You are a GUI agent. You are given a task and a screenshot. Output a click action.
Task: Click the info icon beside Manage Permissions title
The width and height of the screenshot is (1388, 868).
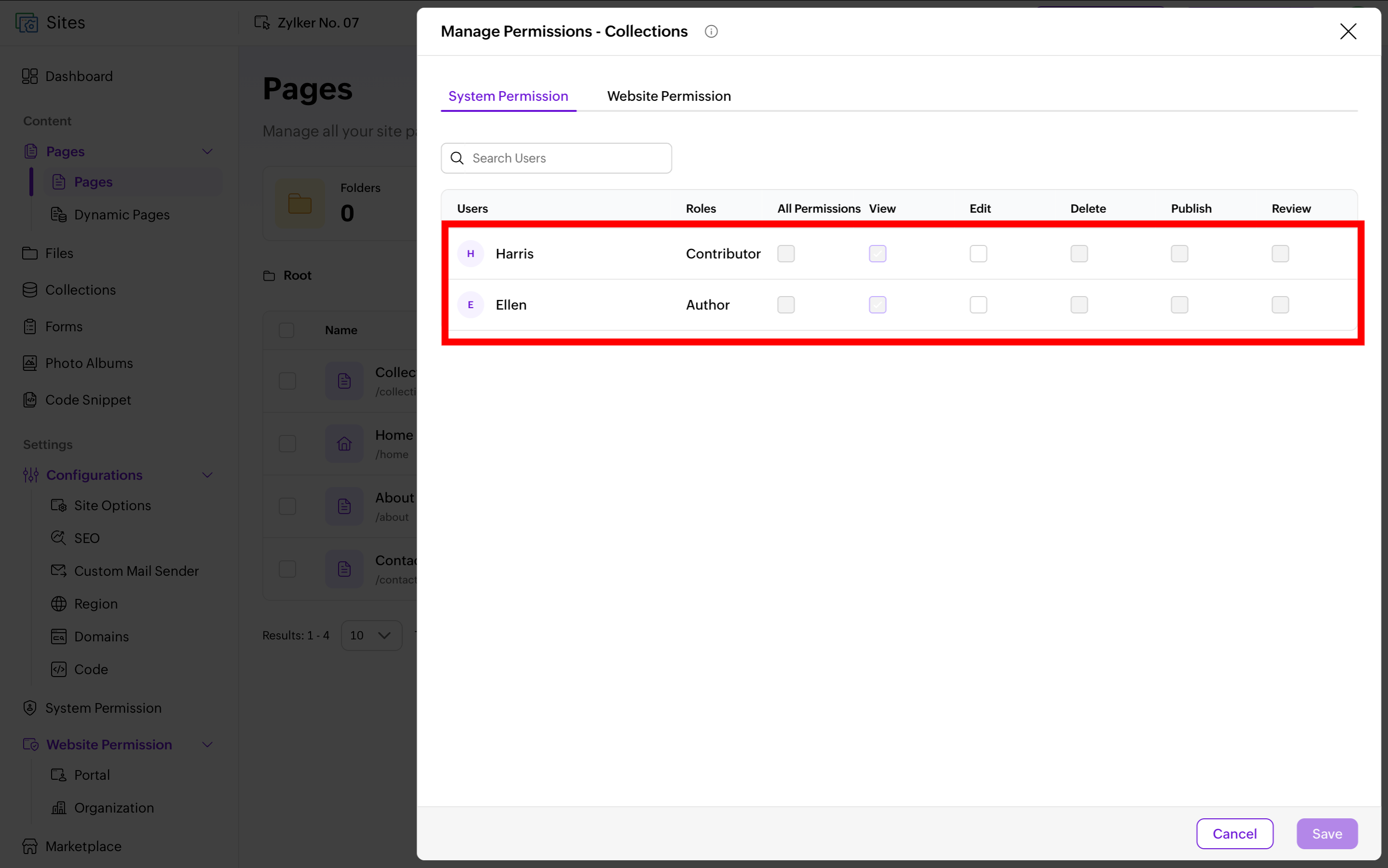pyautogui.click(x=711, y=31)
